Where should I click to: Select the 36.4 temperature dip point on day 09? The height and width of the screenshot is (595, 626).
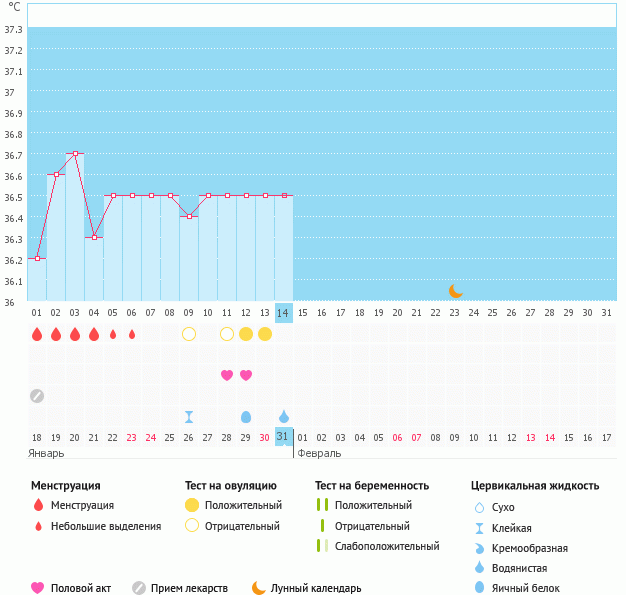point(189,216)
